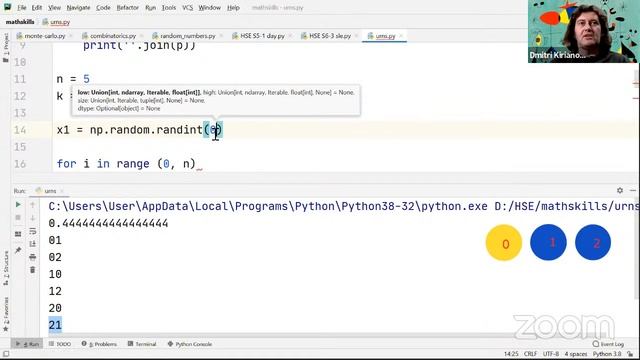Change CRLF line separator in status bar
640x360 pixels.
pyautogui.click(x=530, y=354)
